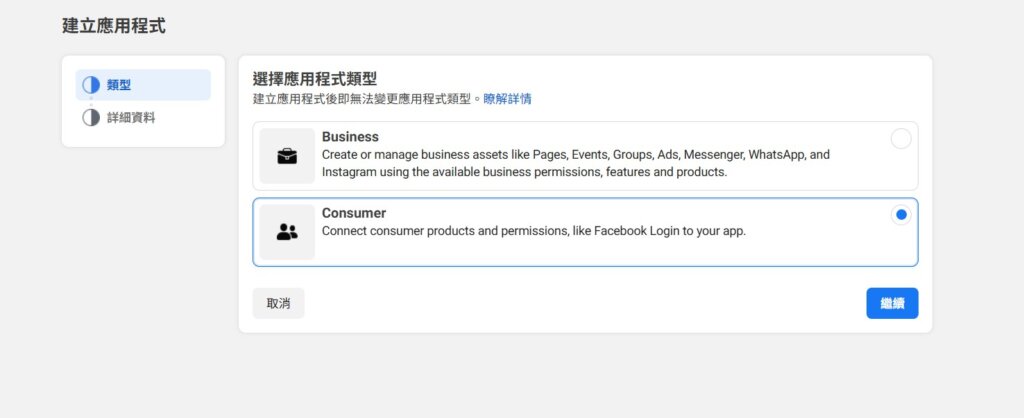Click the note 建立應用程式後即無法變更應用程式類型
The image size is (1024, 418).
coord(362,99)
